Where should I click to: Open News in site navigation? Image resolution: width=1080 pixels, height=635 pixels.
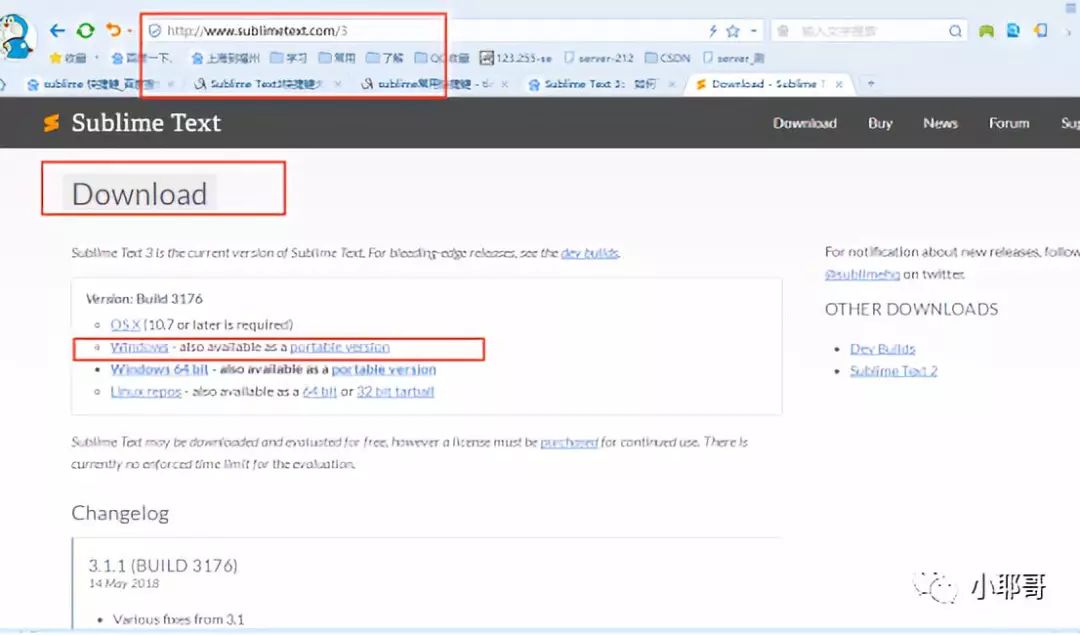point(940,123)
